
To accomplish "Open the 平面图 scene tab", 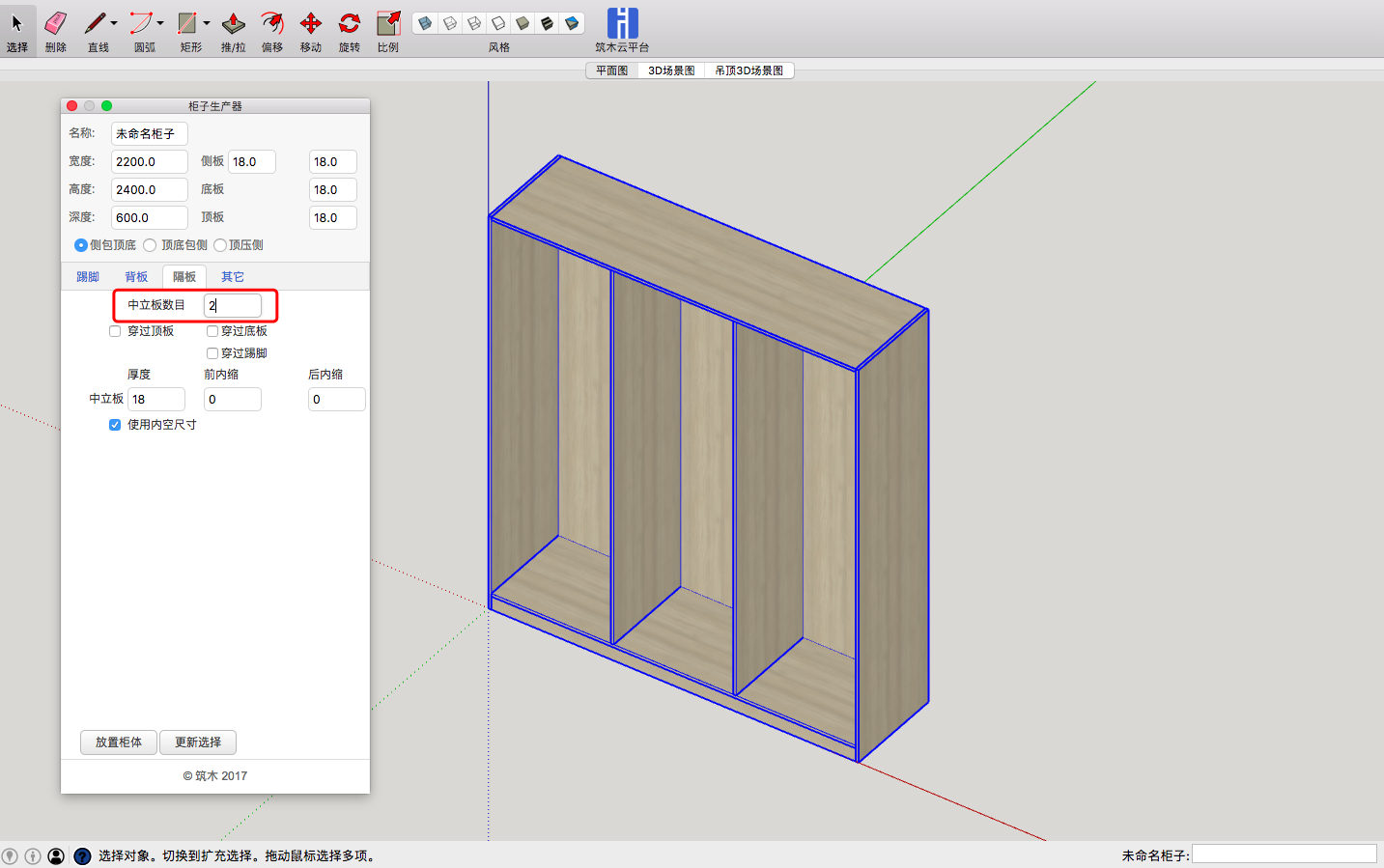I will 611,70.
